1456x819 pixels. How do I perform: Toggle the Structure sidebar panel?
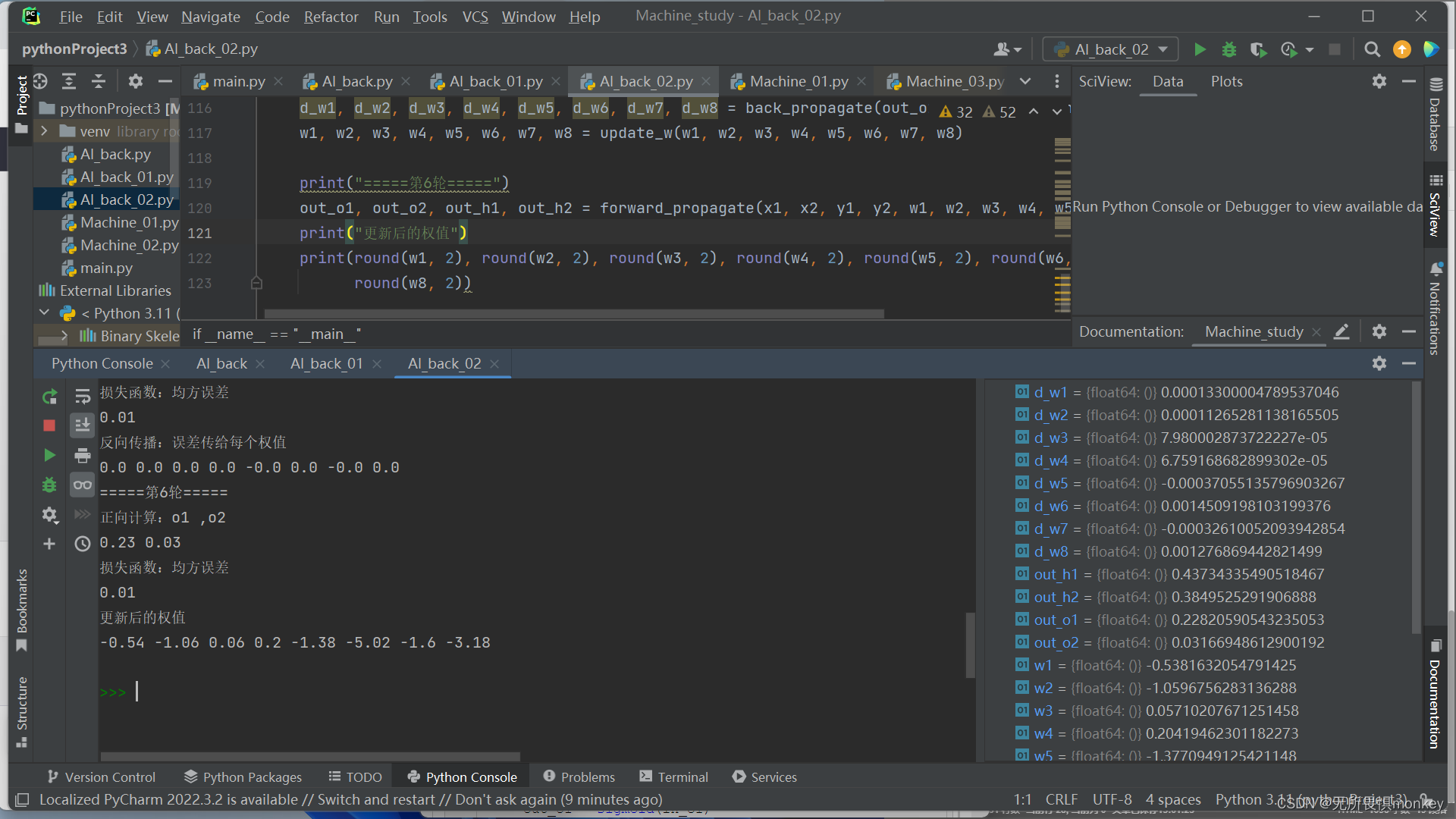click(21, 711)
